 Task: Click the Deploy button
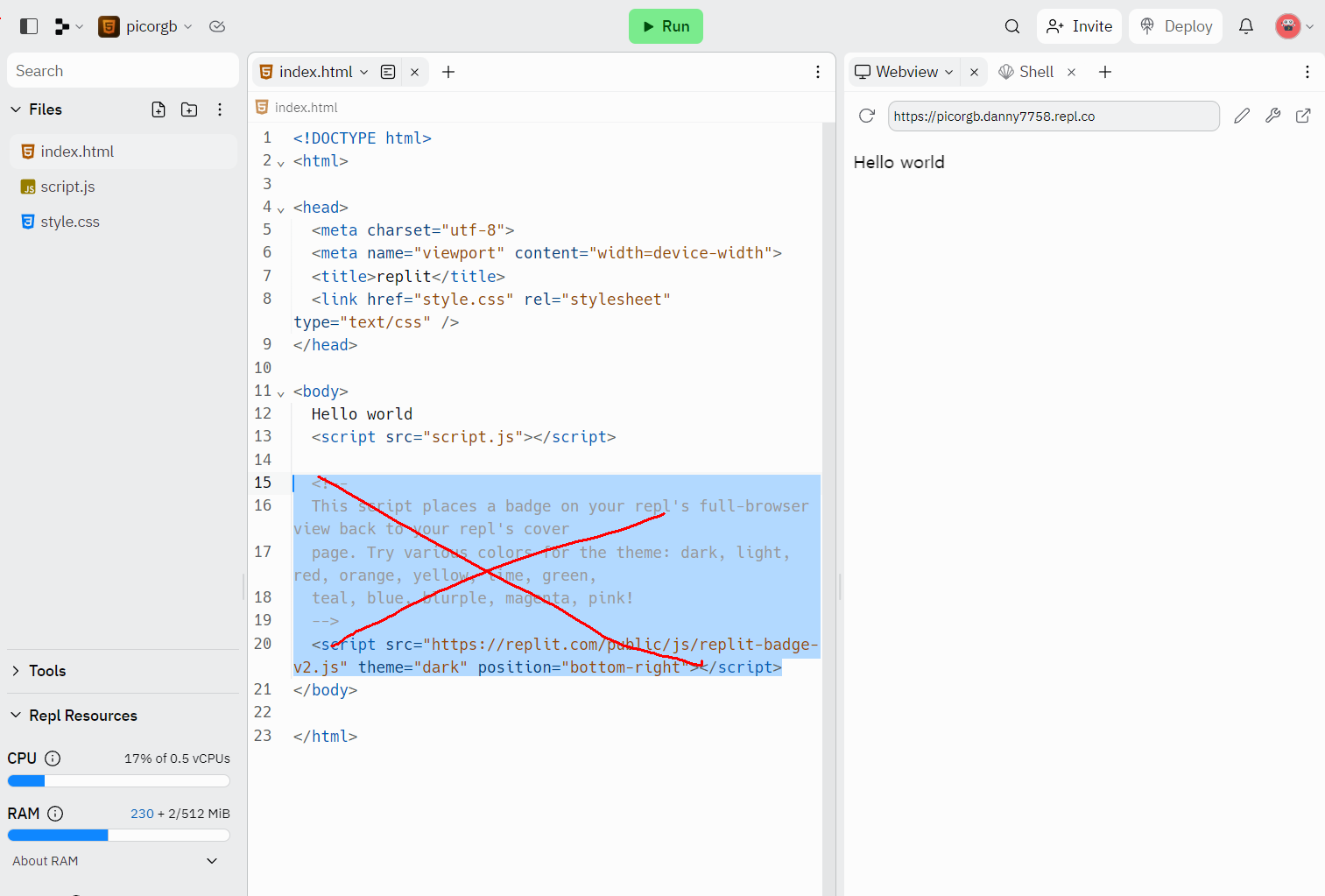pyautogui.click(x=1176, y=26)
